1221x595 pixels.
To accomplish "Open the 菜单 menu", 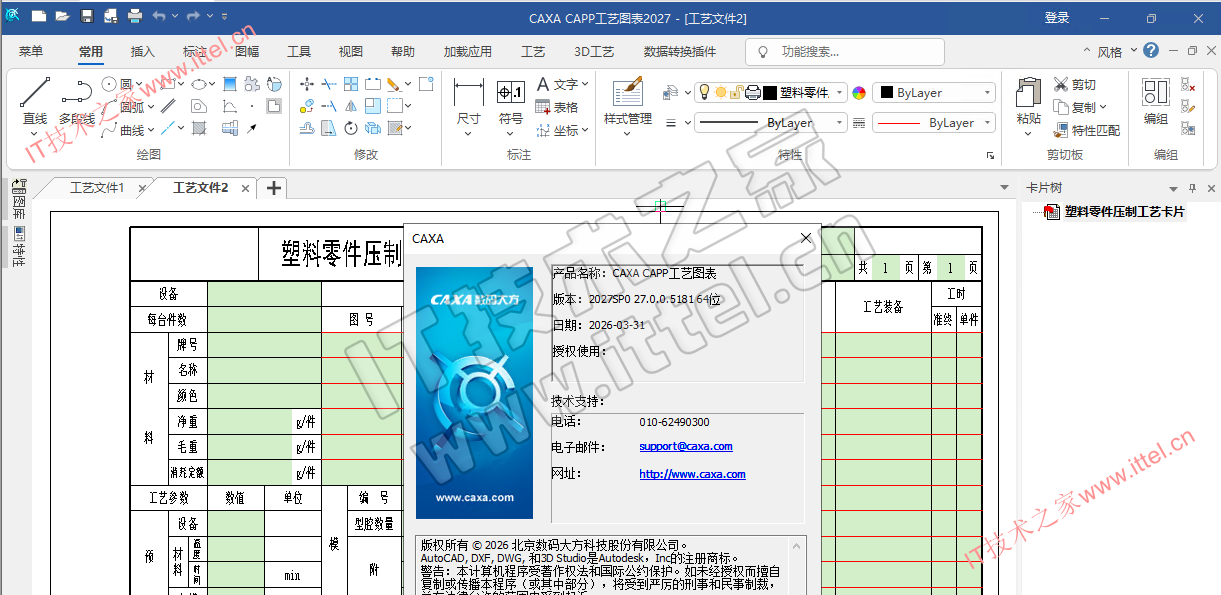I will 31,52.
